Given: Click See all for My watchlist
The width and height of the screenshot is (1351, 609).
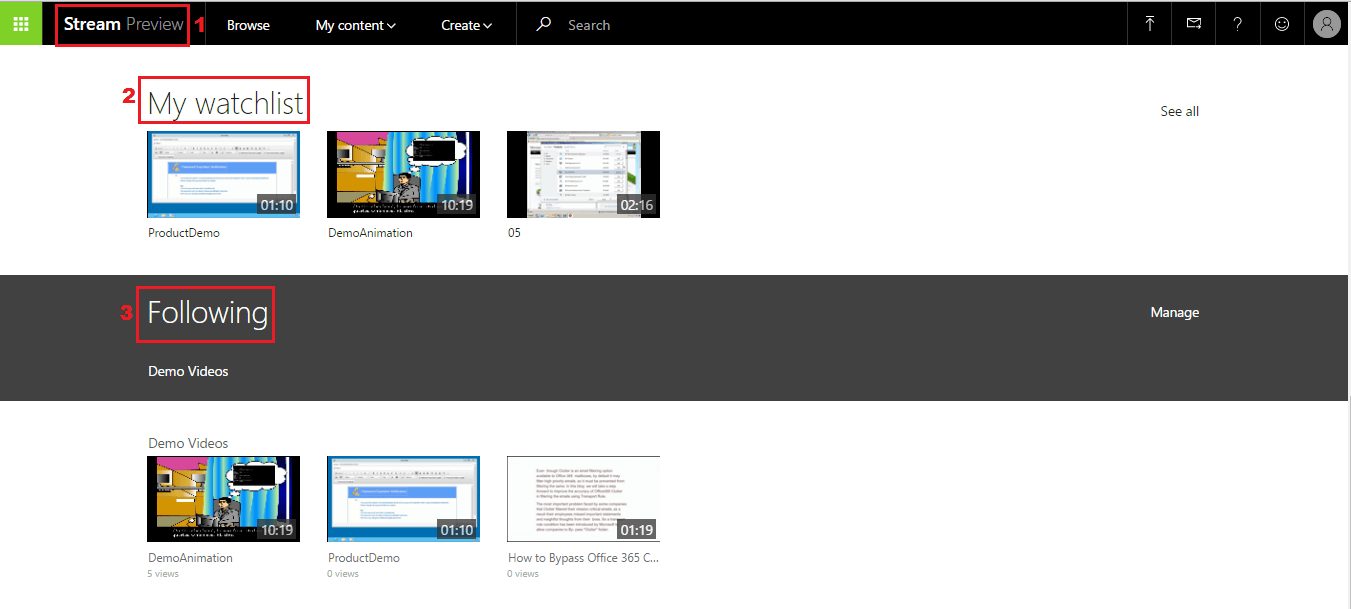Looking at the screenshot, I should coord(1179,111).
